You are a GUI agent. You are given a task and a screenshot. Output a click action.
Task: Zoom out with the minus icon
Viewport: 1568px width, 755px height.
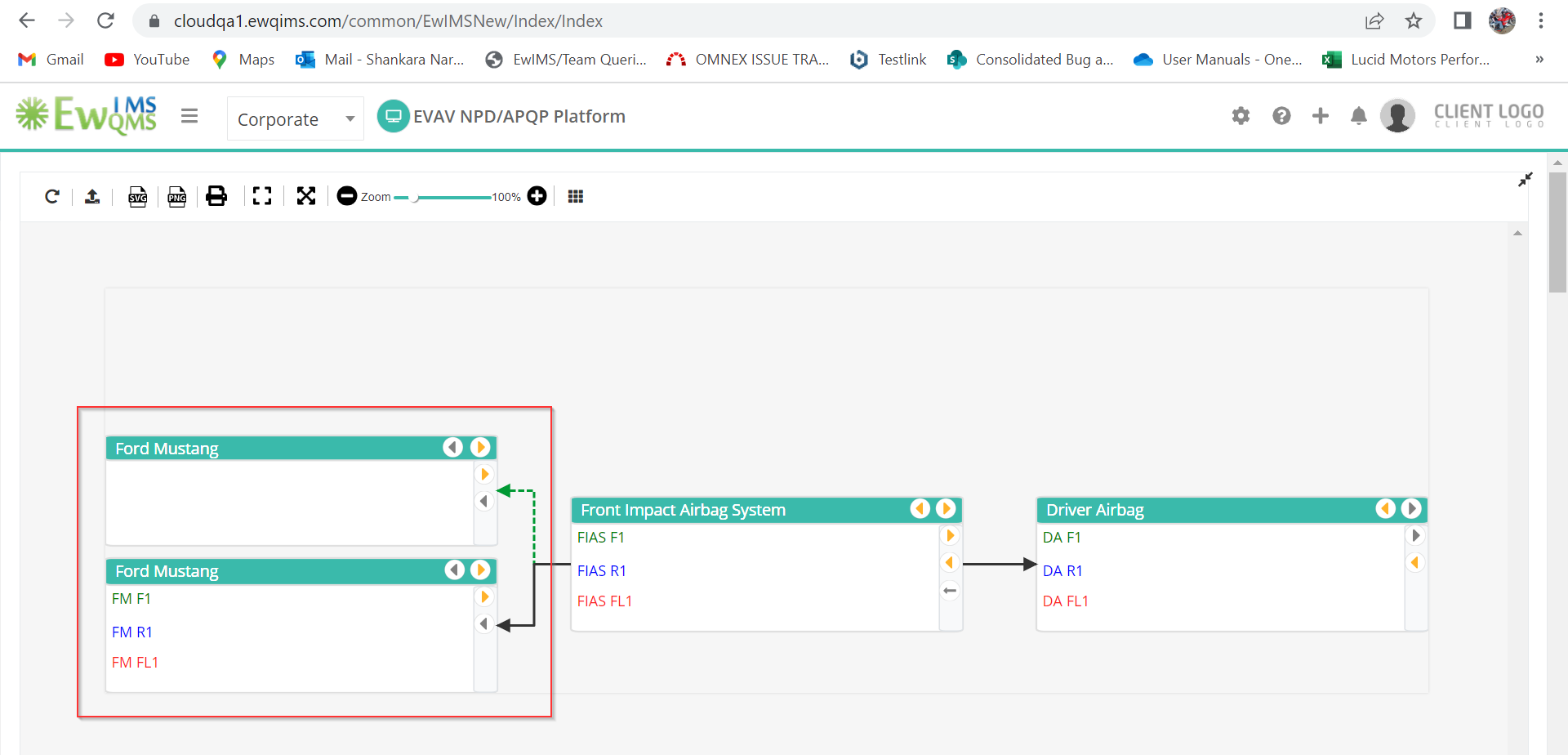[347, 196]
